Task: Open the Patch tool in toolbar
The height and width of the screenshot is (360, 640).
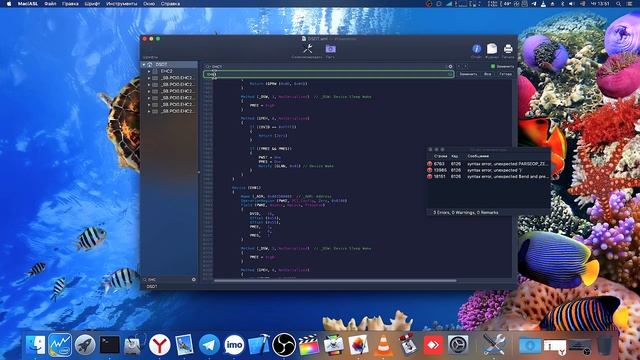Action: [330, 49]
